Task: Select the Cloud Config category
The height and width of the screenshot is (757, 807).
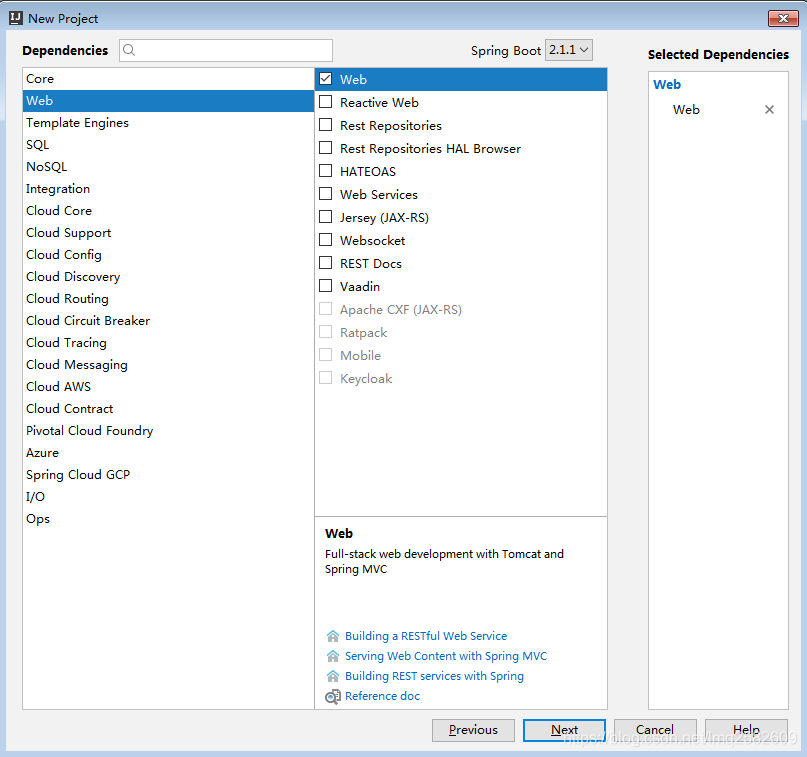Action: 168,255
